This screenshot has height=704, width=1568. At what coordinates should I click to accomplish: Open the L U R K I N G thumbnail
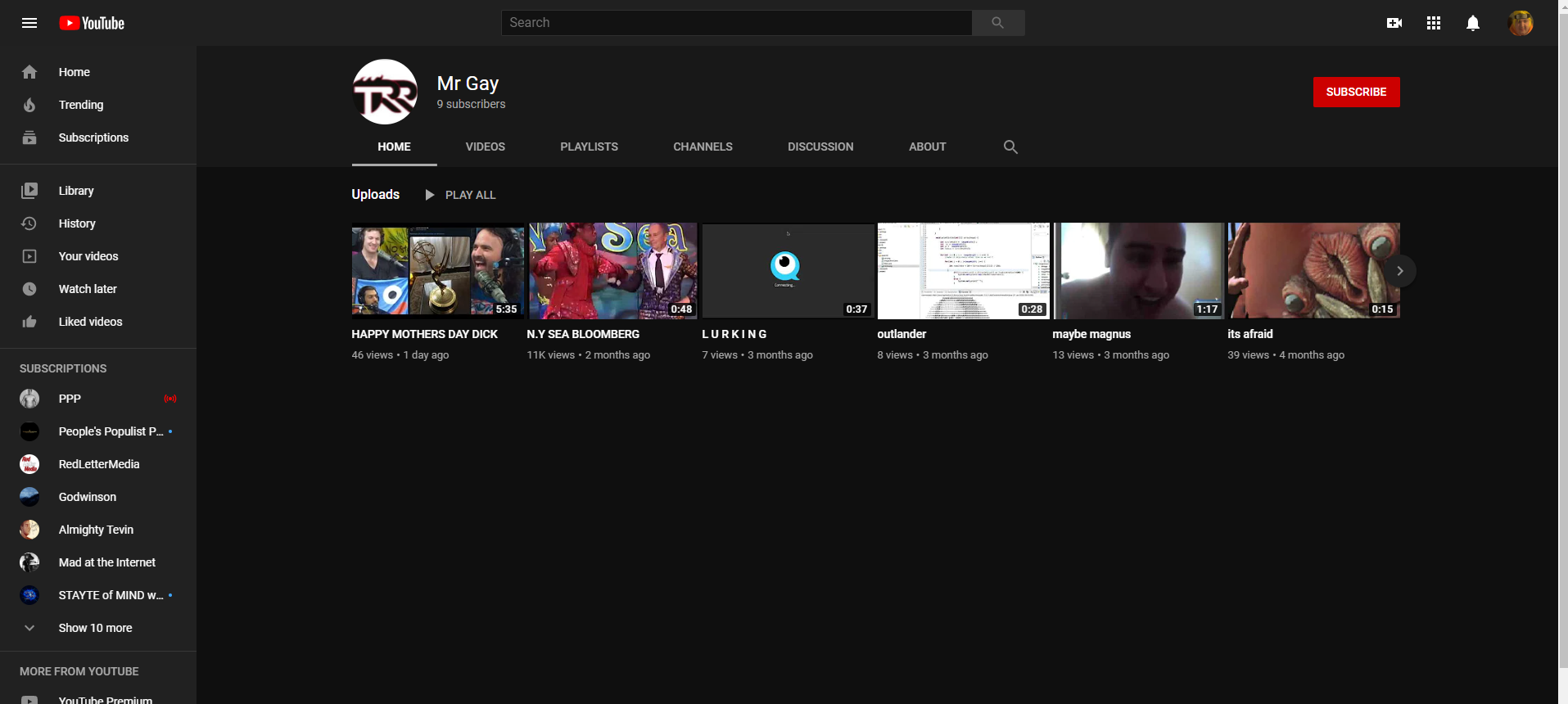[789, 271]
